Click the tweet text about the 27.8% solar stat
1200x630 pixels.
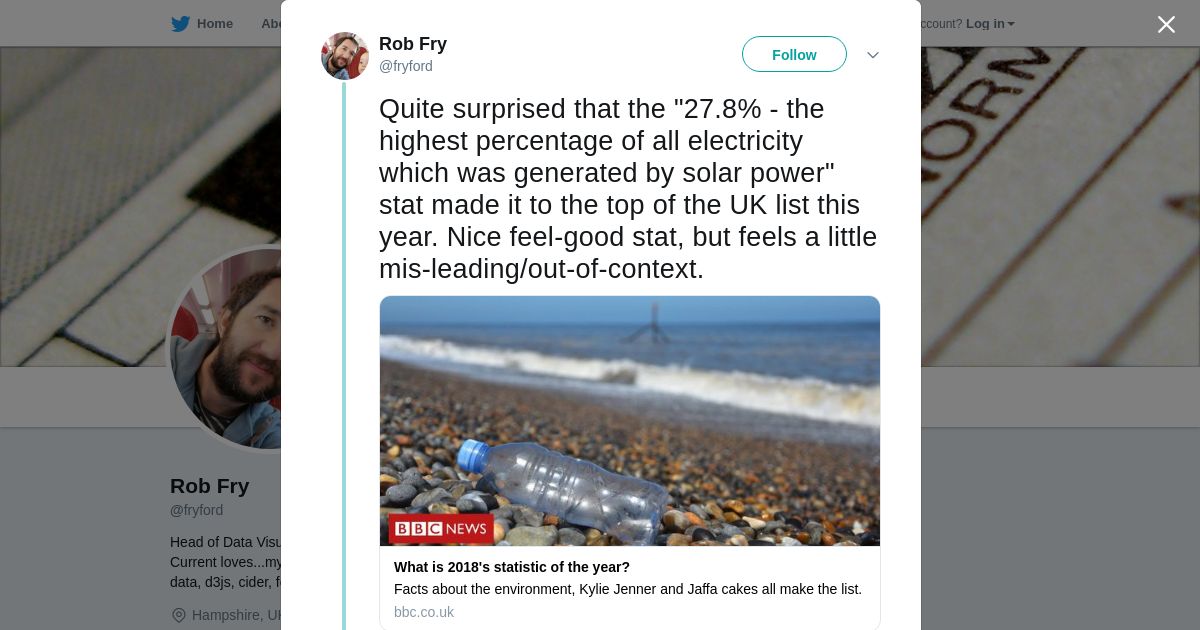pyautogui.click(x=628, y=188)
